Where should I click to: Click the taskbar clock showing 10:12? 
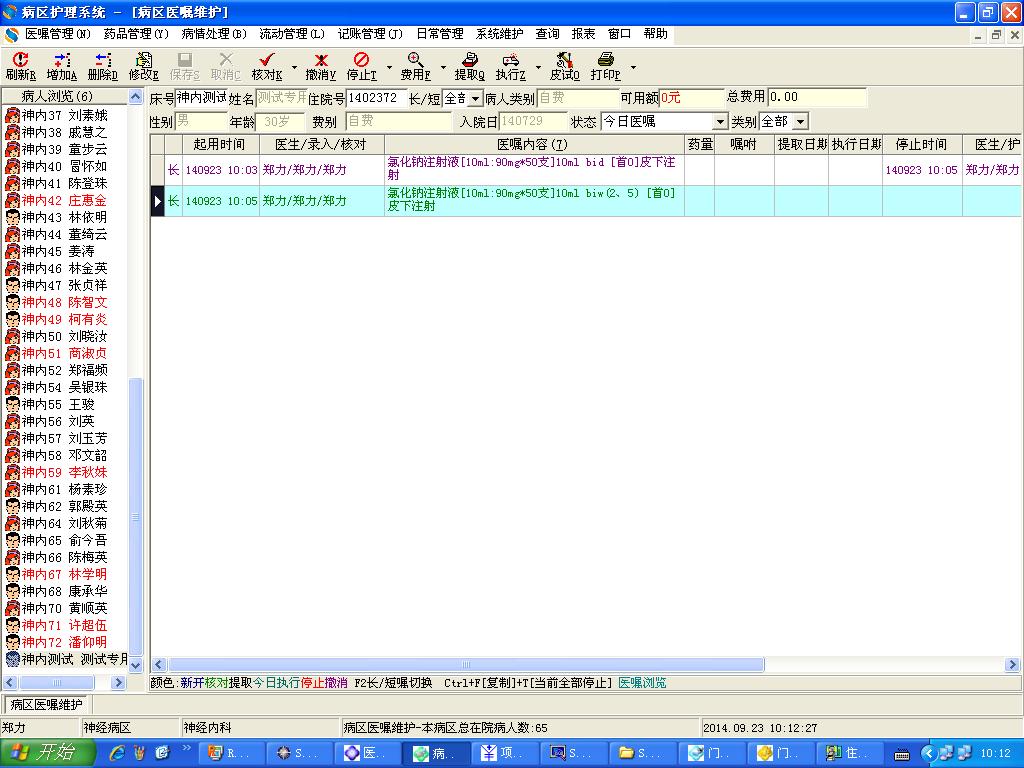[x=995, y=754]
